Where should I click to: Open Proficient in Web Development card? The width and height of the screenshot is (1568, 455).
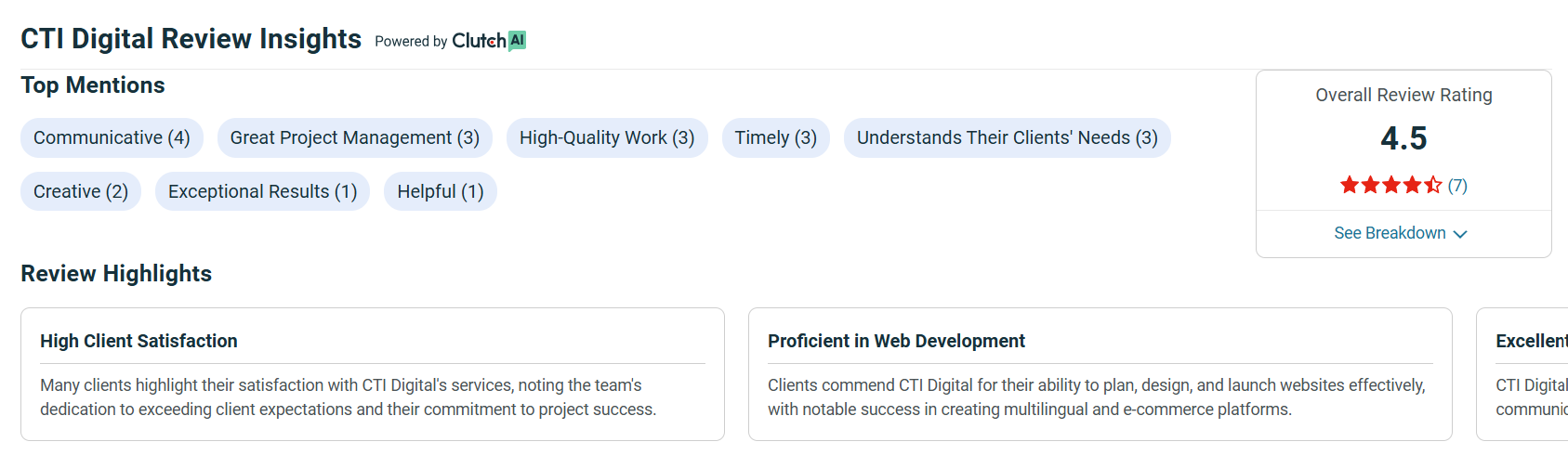pyautogui.click(x=1100, y=374)
